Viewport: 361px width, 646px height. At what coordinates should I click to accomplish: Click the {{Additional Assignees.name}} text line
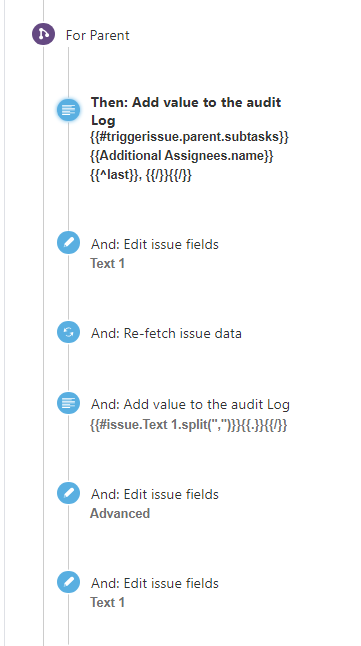pyautogui.click(x=182, y=156)
